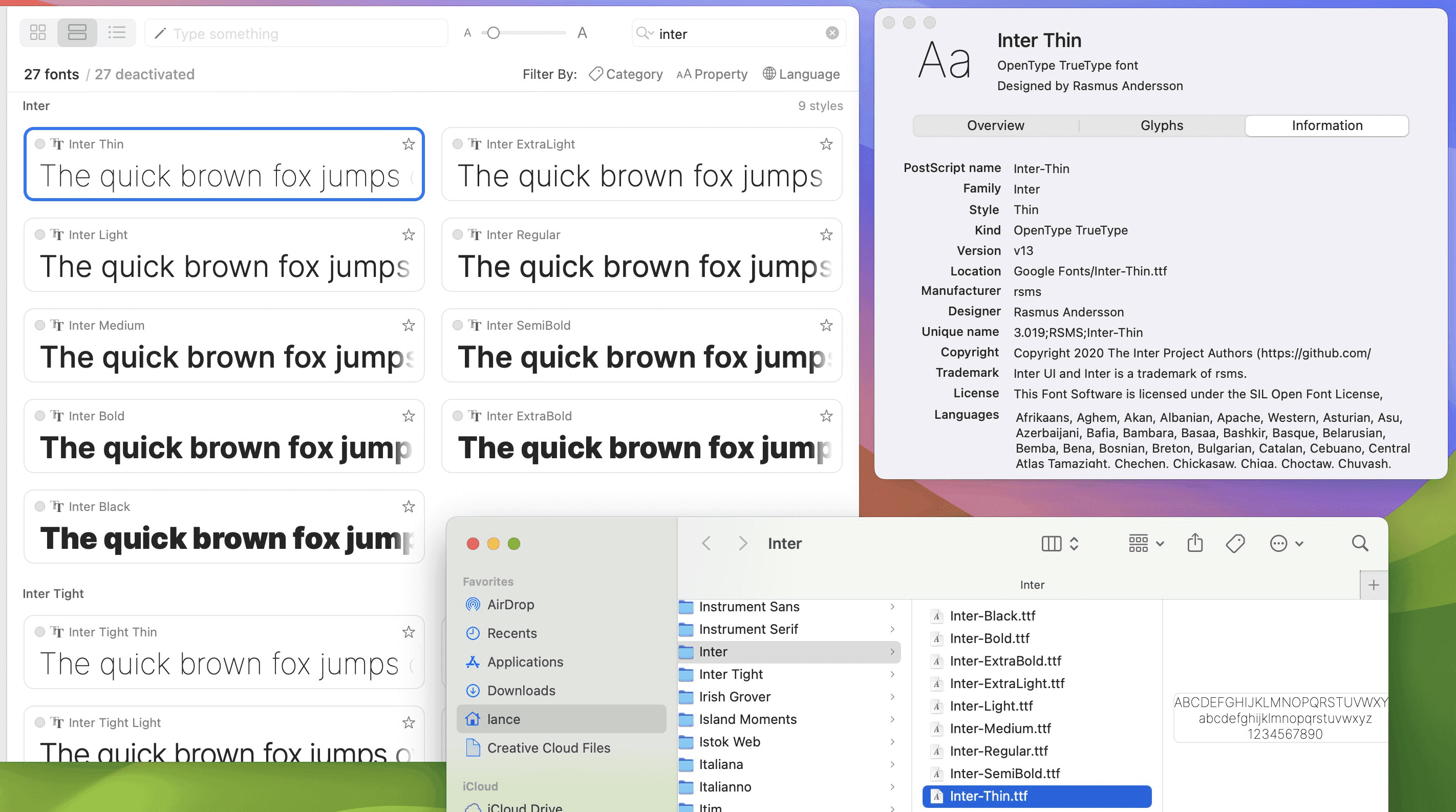The width and height of the screenshot is (1456, 812).
Task: Click the Finder Share button
Action: coord(1195,543)
